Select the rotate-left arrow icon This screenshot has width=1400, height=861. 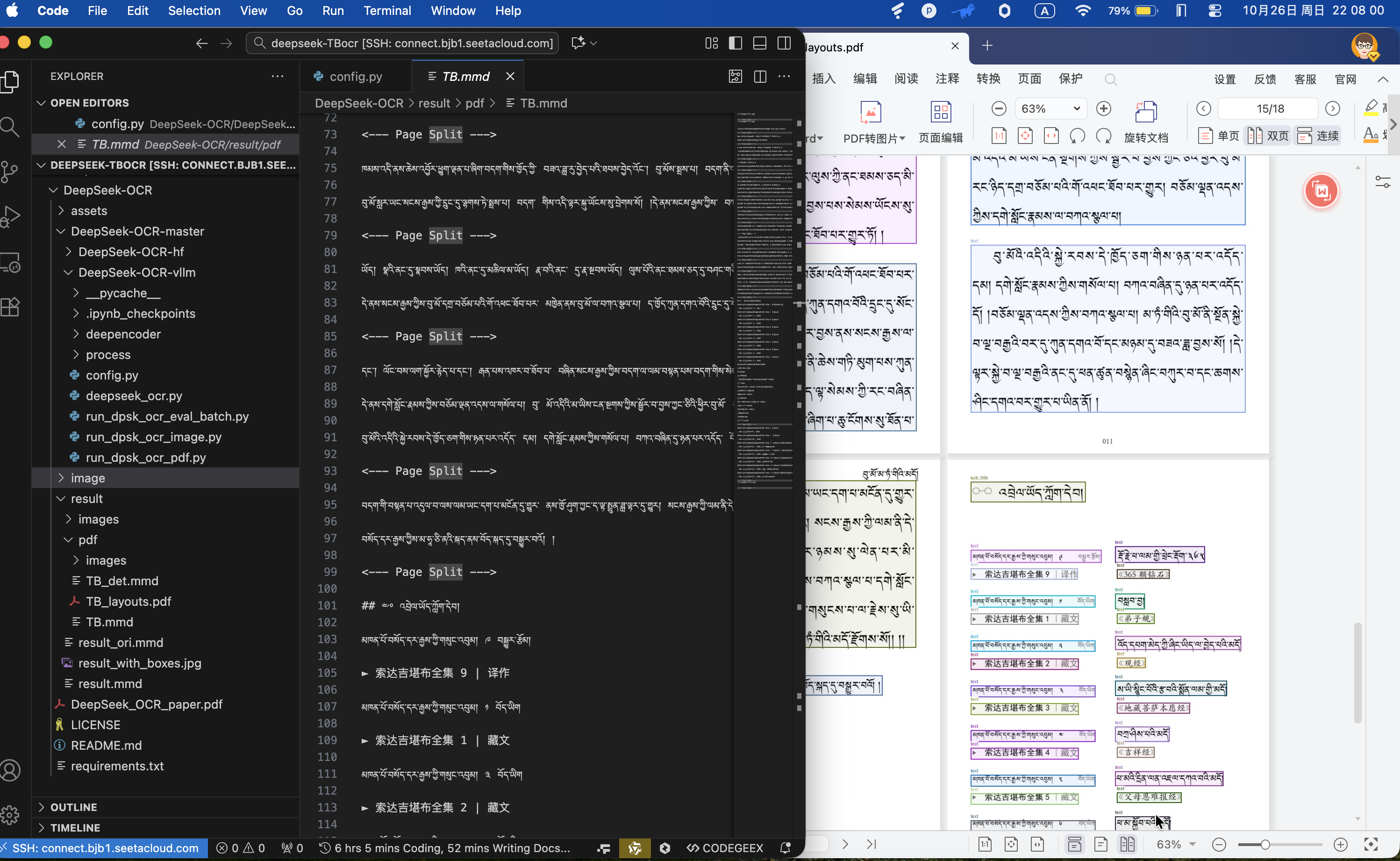(1077, 136)
